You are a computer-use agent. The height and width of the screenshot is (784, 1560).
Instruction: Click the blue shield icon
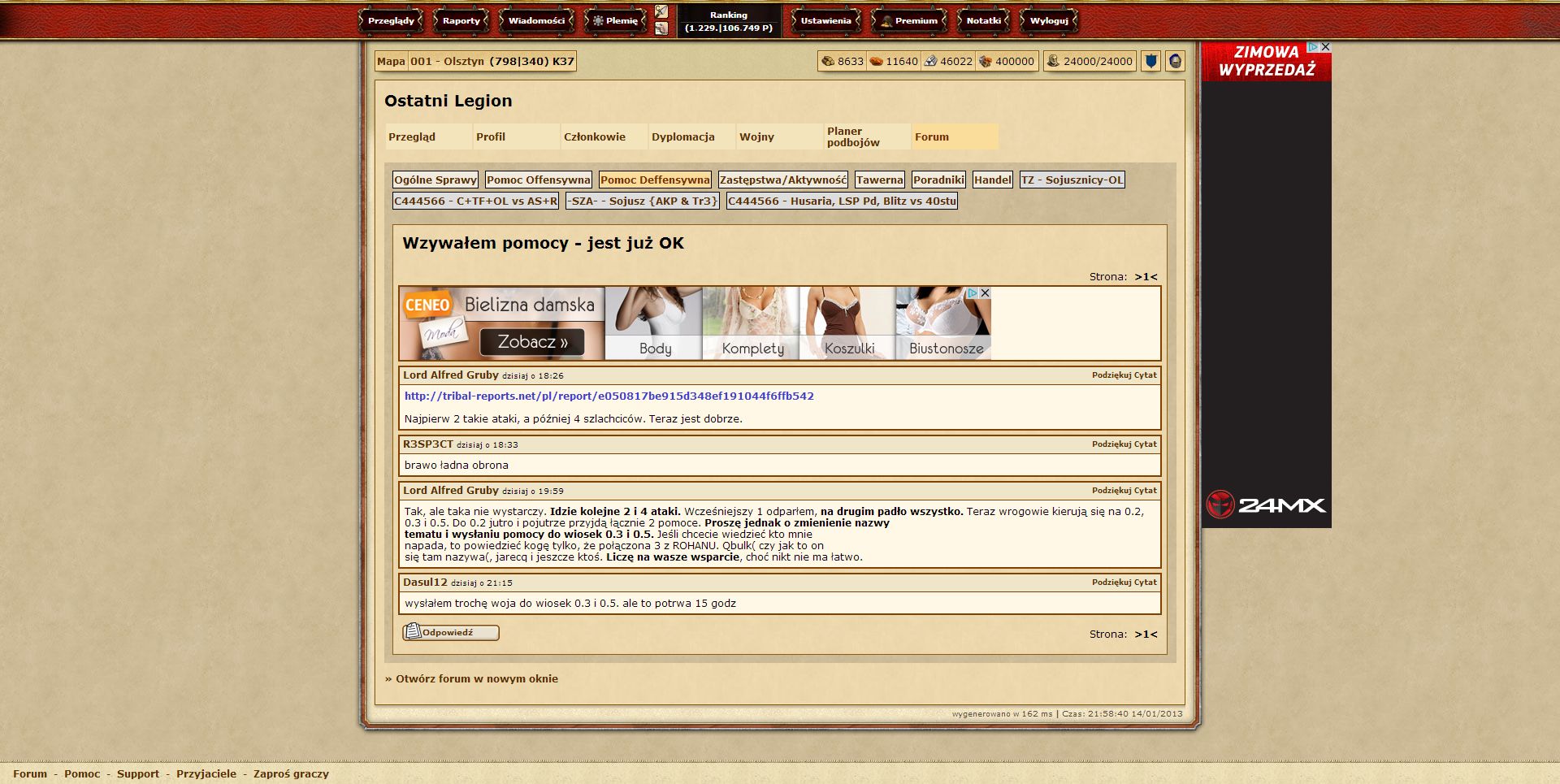[x=1150, y=61]
